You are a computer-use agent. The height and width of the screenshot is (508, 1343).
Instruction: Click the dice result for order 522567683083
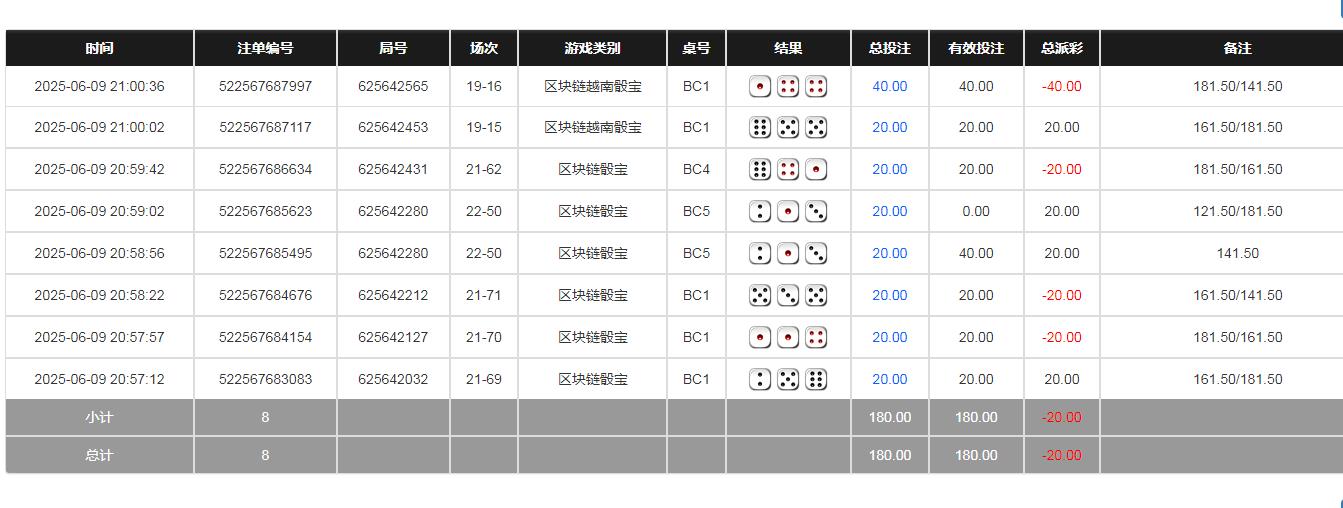pyautogui.click(x=788, y=380)
